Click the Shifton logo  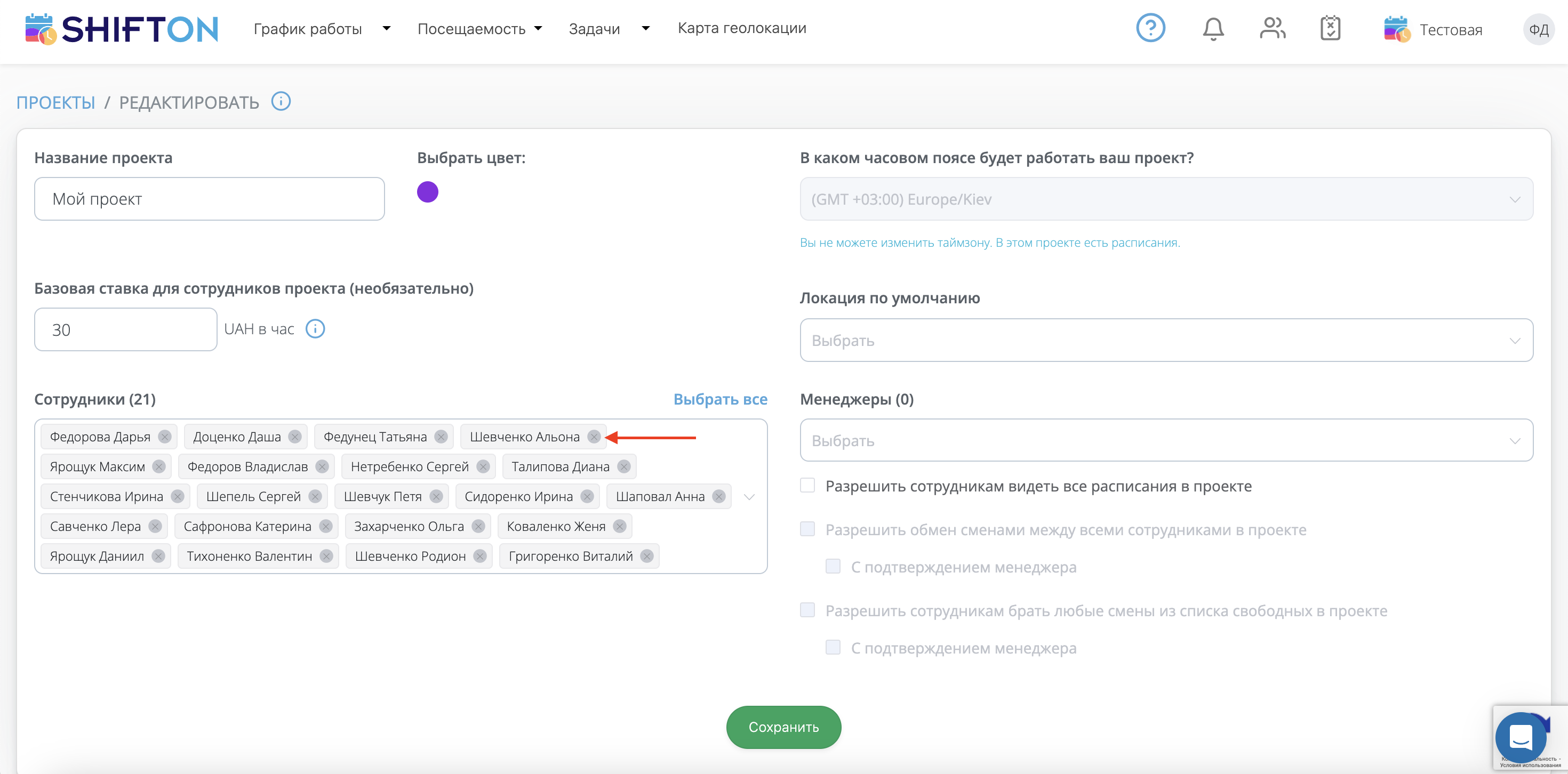tap(122, 29)
